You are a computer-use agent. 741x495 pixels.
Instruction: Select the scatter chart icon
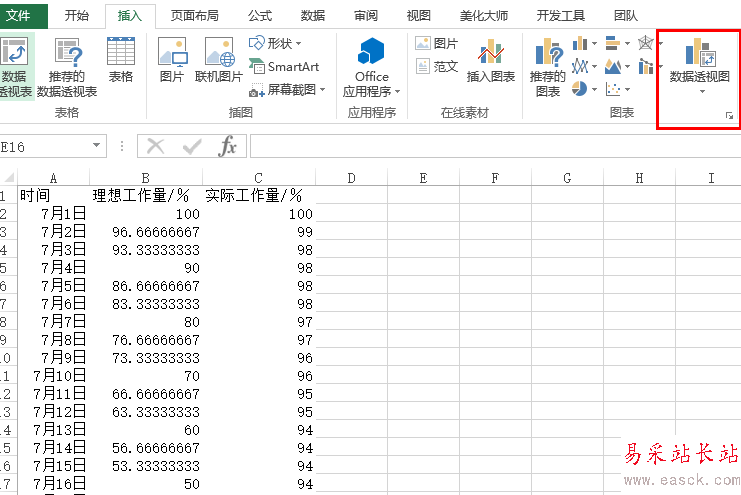612,89
